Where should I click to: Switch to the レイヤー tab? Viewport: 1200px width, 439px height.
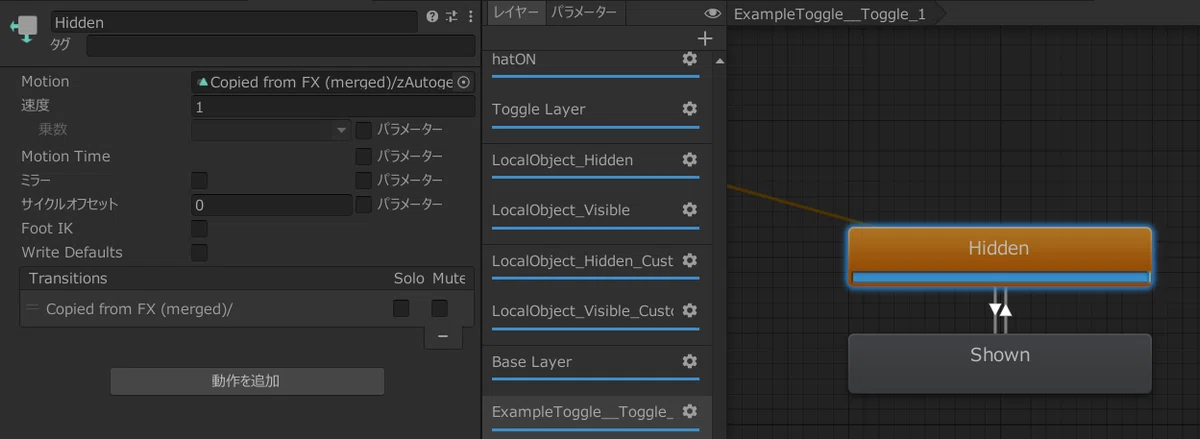pyautogui.click(x=515, y=13)
